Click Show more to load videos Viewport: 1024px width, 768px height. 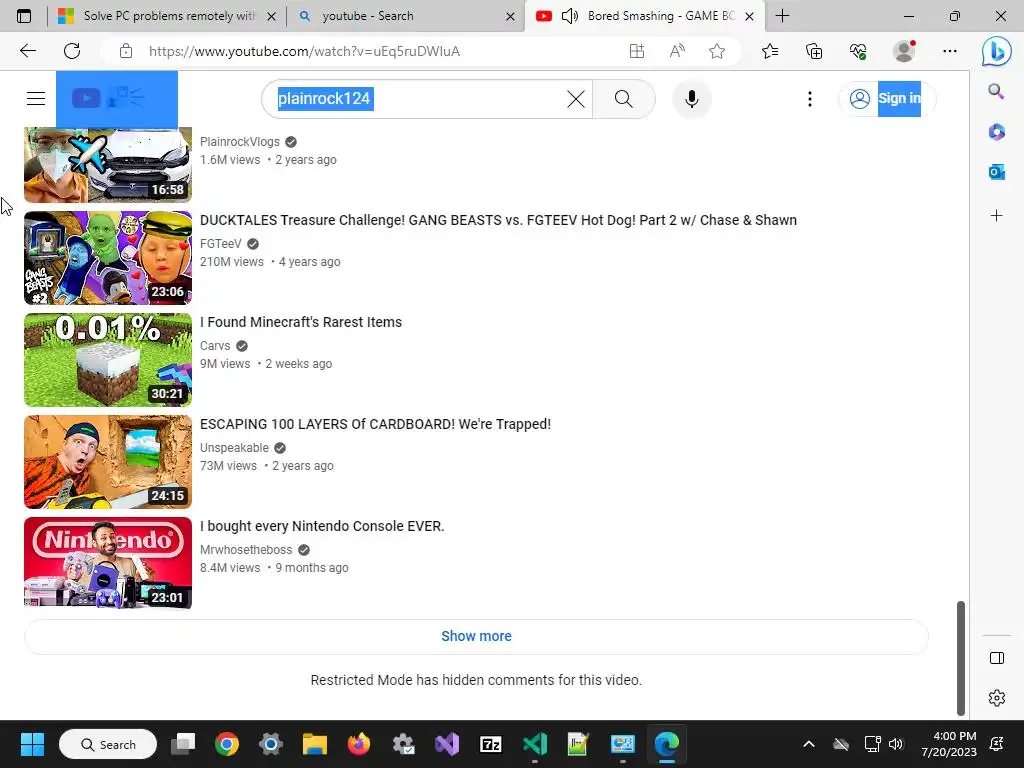[x=476, y=636]
